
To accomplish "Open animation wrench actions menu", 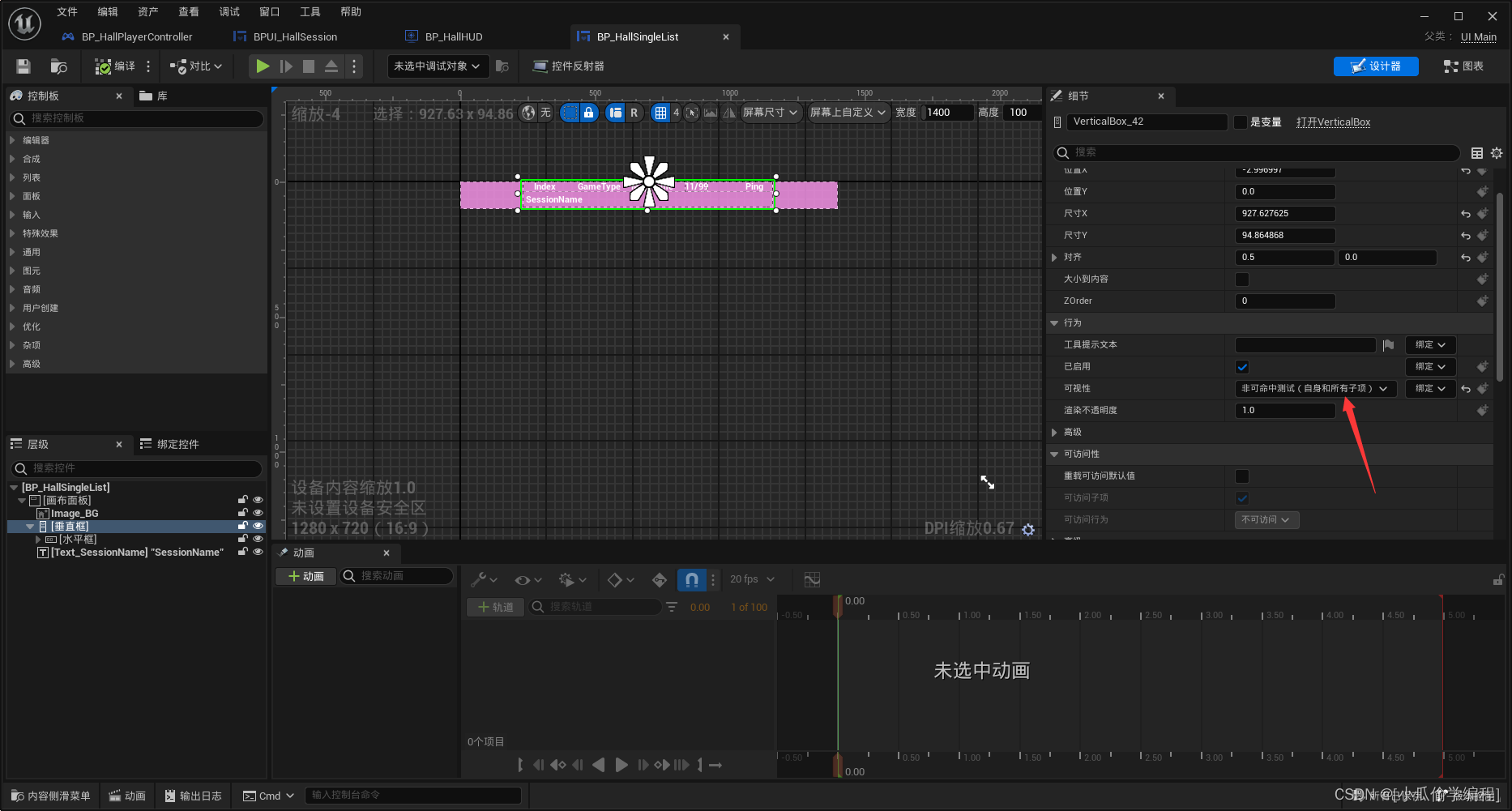I will click(484, 579).
